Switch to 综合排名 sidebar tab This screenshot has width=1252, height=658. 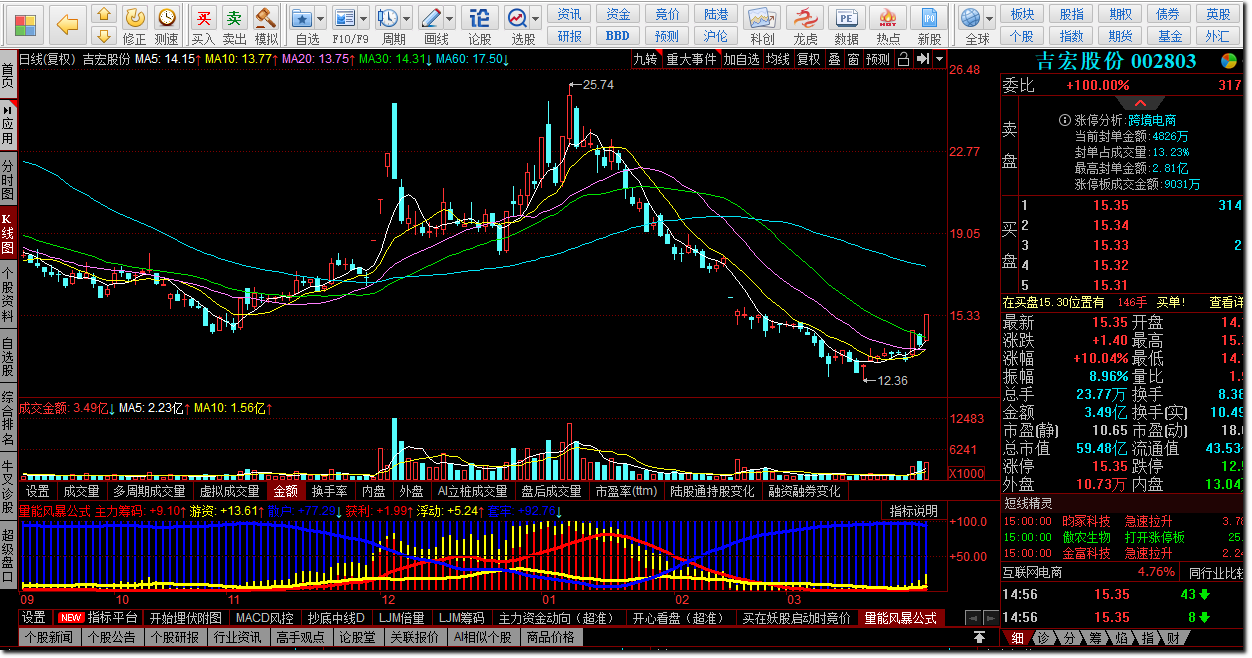tap(8, 418)
